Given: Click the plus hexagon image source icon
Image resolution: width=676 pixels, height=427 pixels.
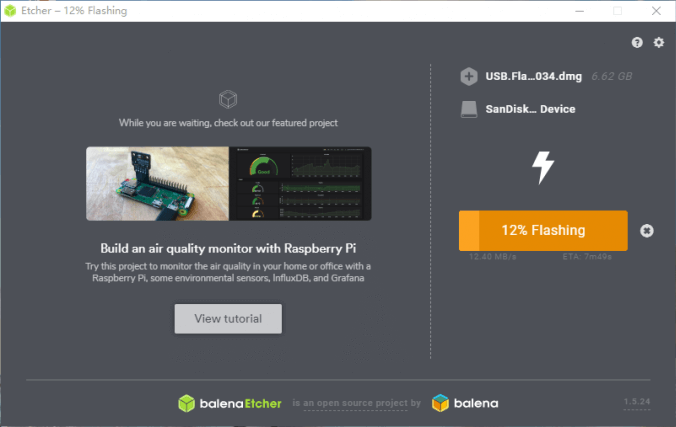Looking at the screenshot, I should pyautogui.click(x=469, y=77).
